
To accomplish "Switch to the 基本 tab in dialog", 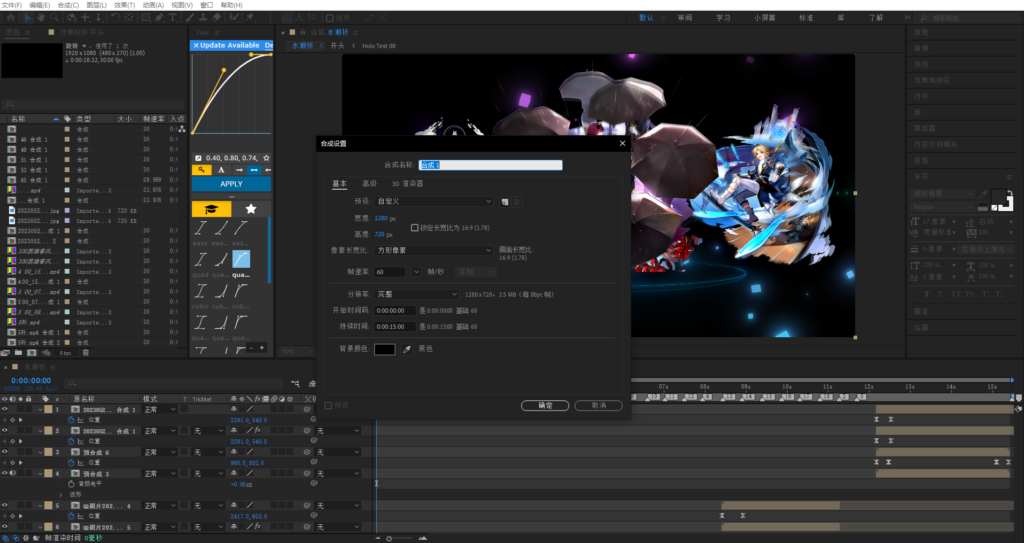I will point(340,184).
